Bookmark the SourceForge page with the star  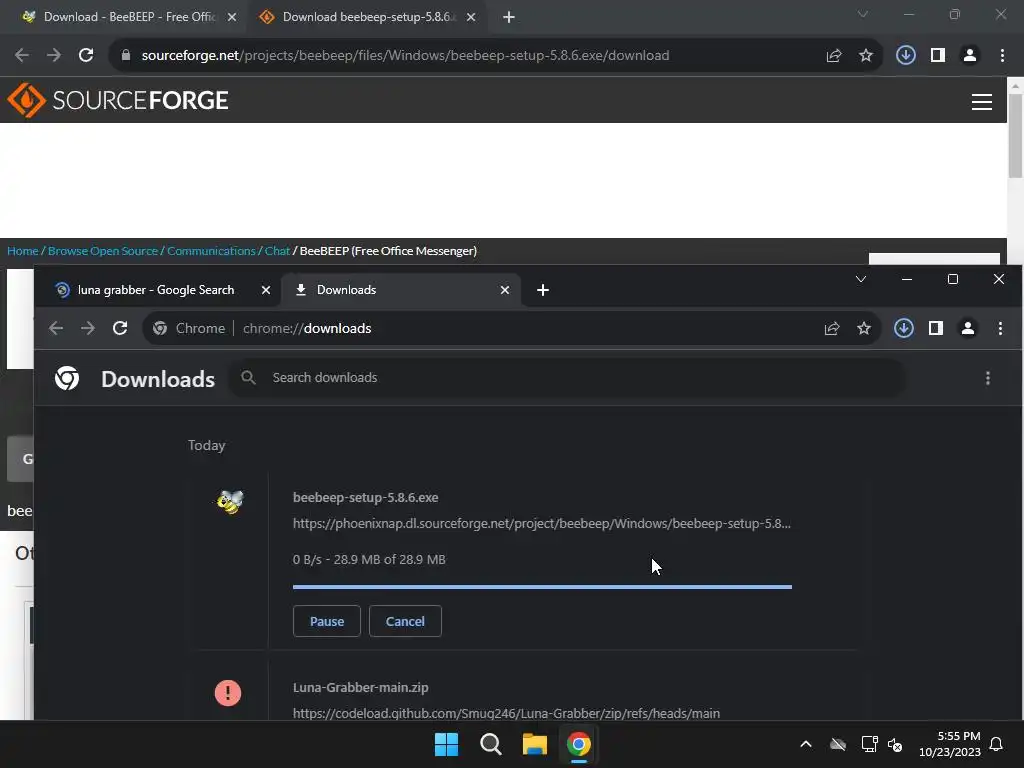(866, 56)
